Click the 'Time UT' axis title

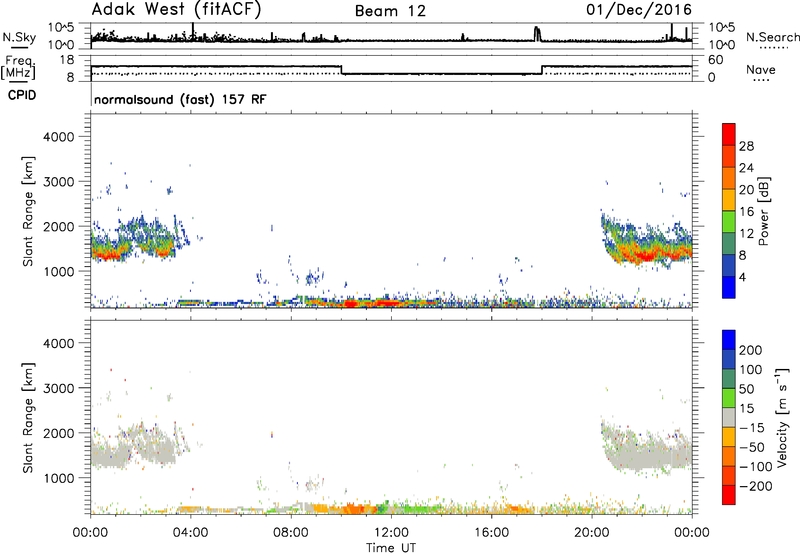[391, 547]
